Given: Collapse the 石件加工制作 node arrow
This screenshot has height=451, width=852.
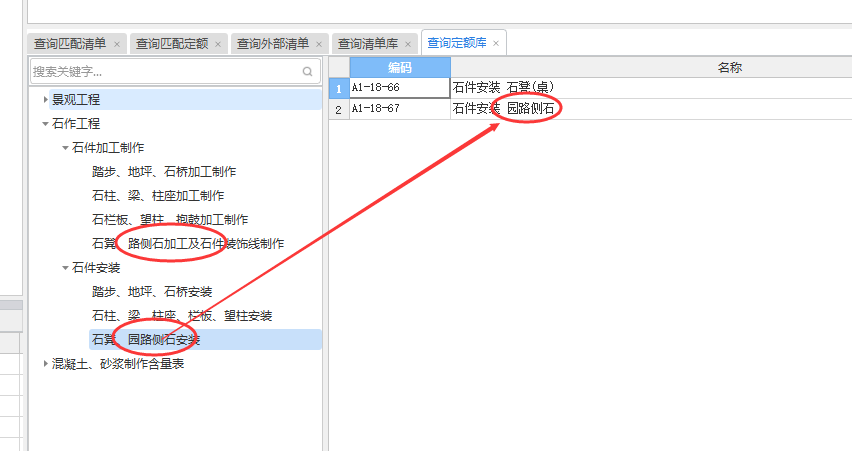Looking at the screenshot, I should coord(65,148).
